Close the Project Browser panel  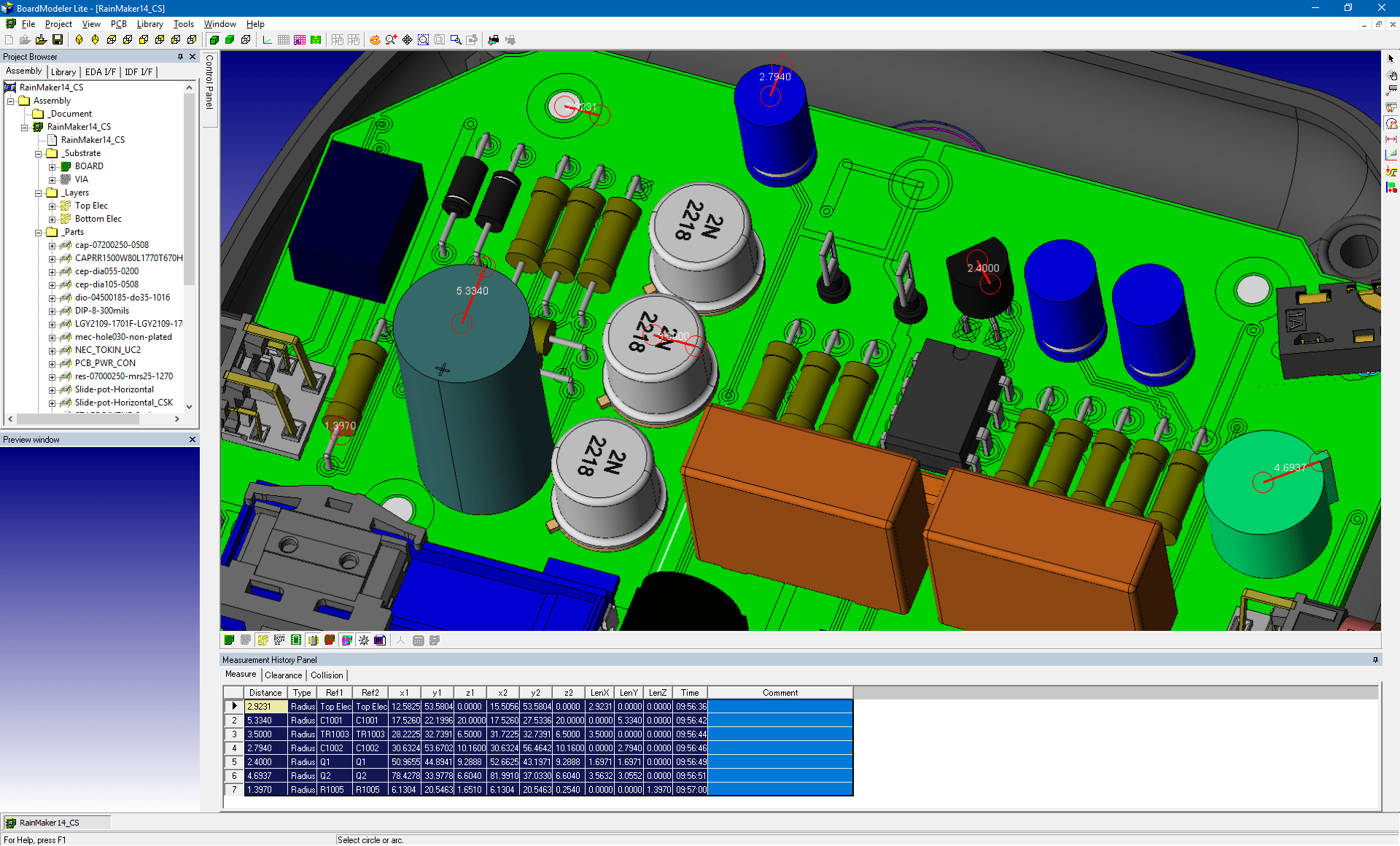pos(192,56)
